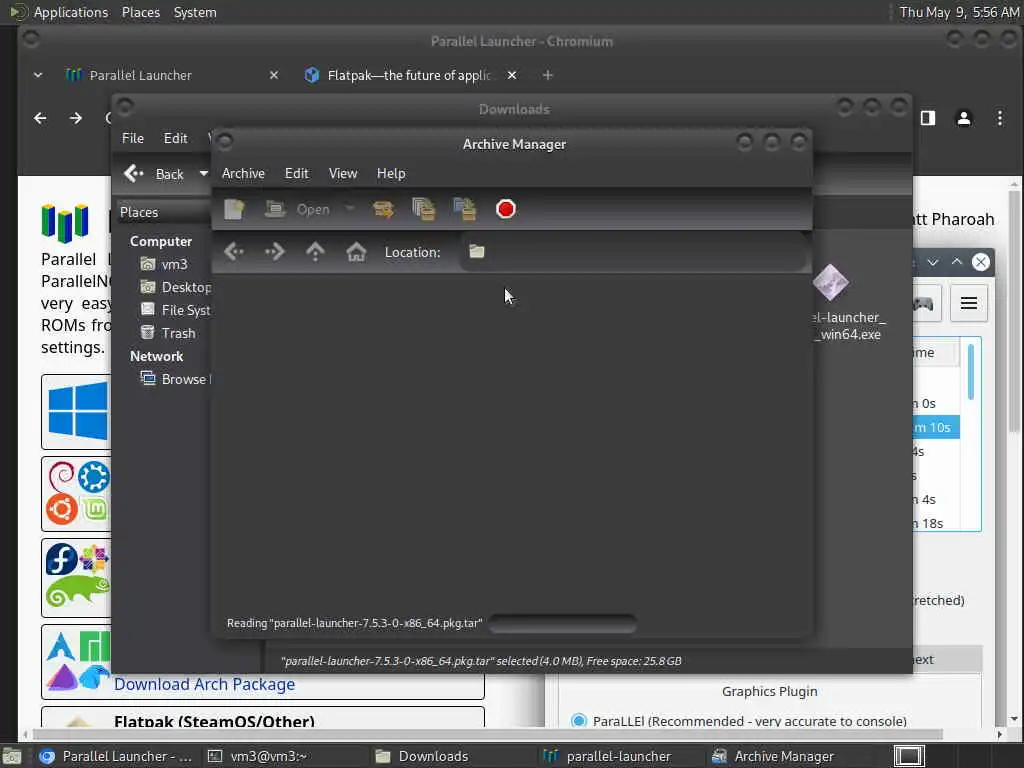This screenshot has height=768, width=1024.
Task: Select ParaLLEl graphics plugin radio button
Action: point(579,721)
